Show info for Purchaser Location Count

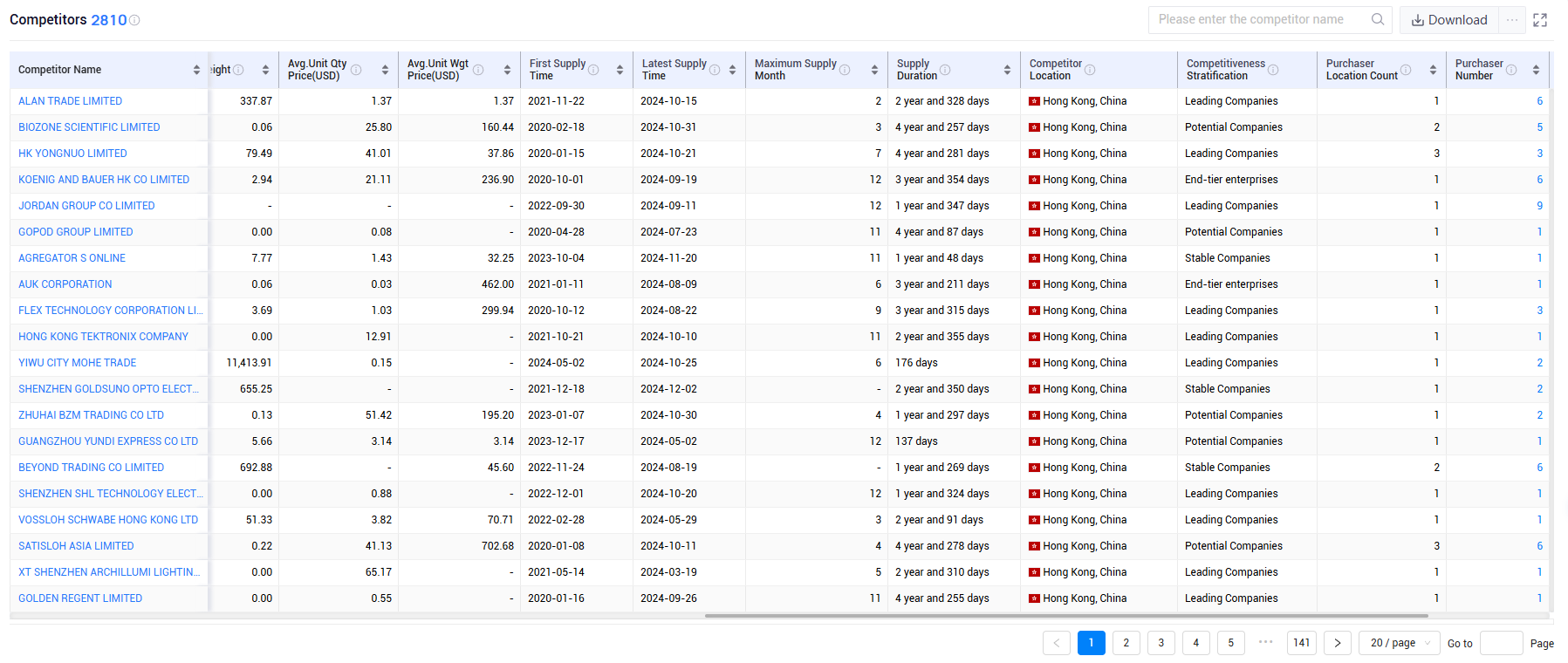1406,70
